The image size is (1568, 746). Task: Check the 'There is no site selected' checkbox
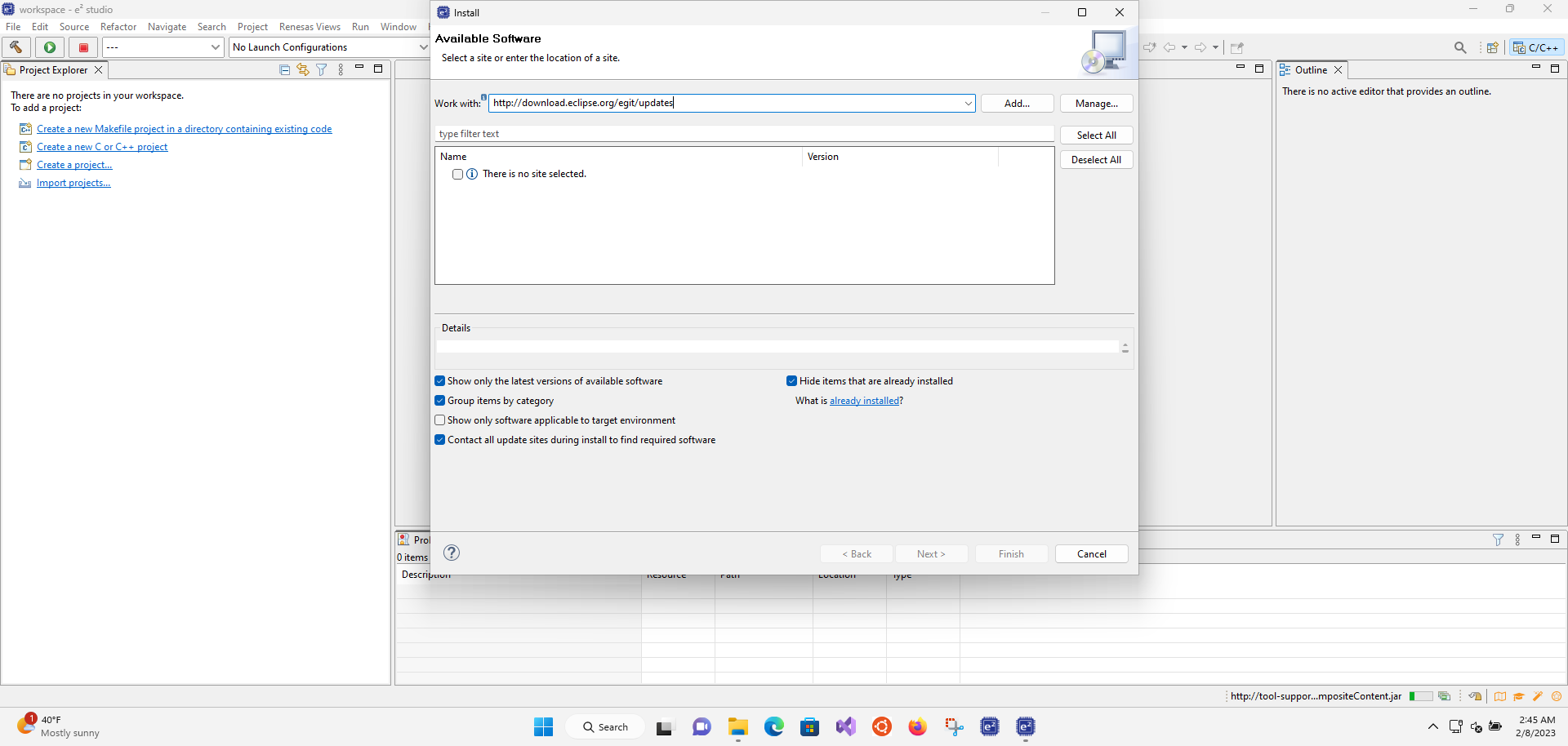(458, 174)
